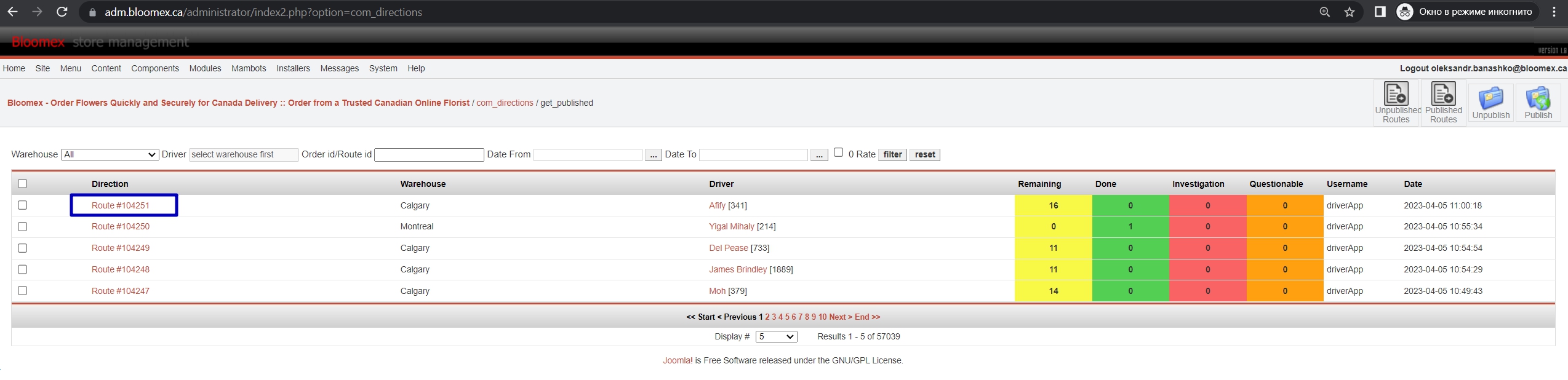Open driver Moh link
The height and width of the screenshot is (380, 1568).
(x=717, y=291)
